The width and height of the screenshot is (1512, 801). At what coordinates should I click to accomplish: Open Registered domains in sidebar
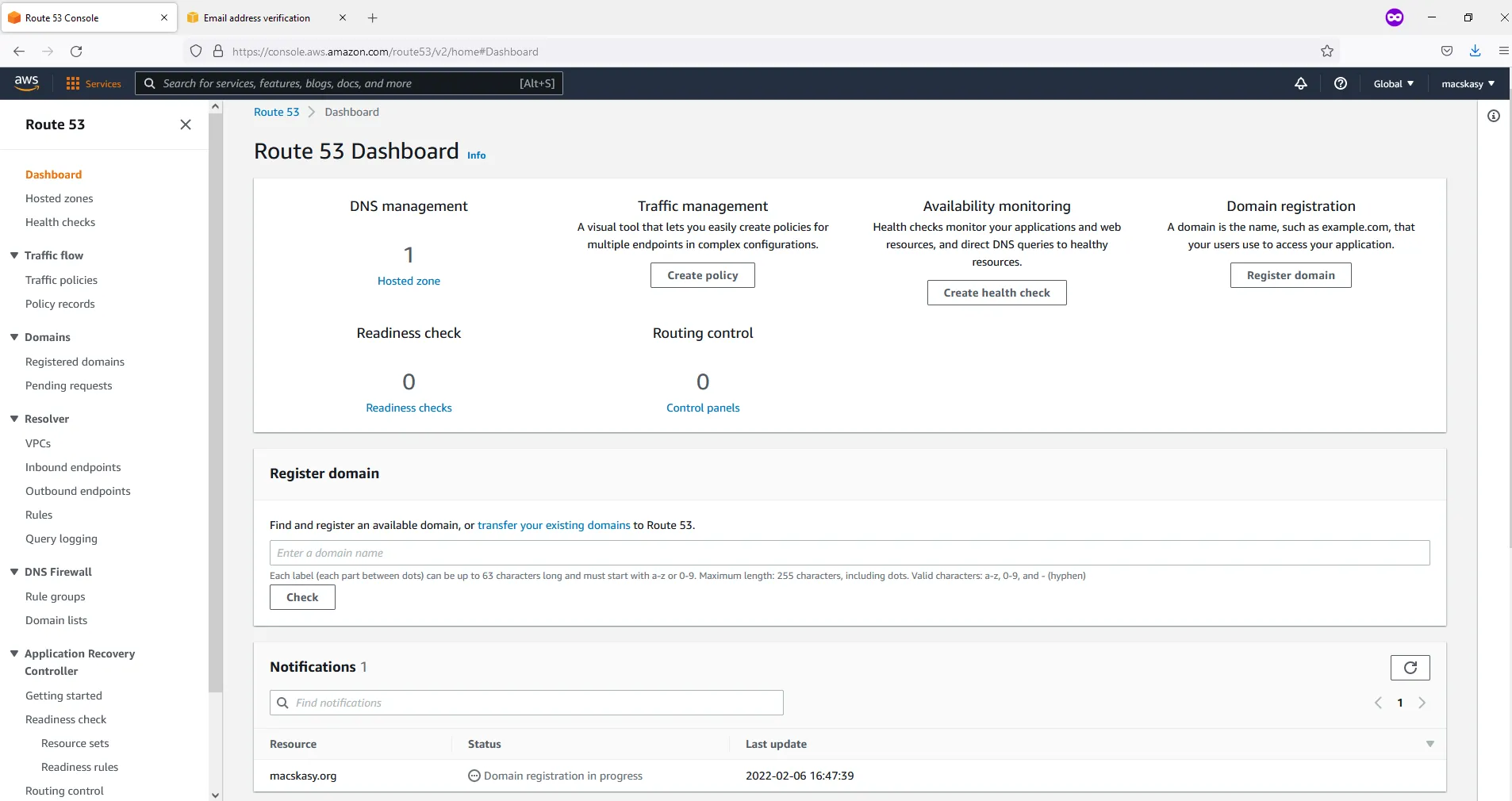click(75, 362)
